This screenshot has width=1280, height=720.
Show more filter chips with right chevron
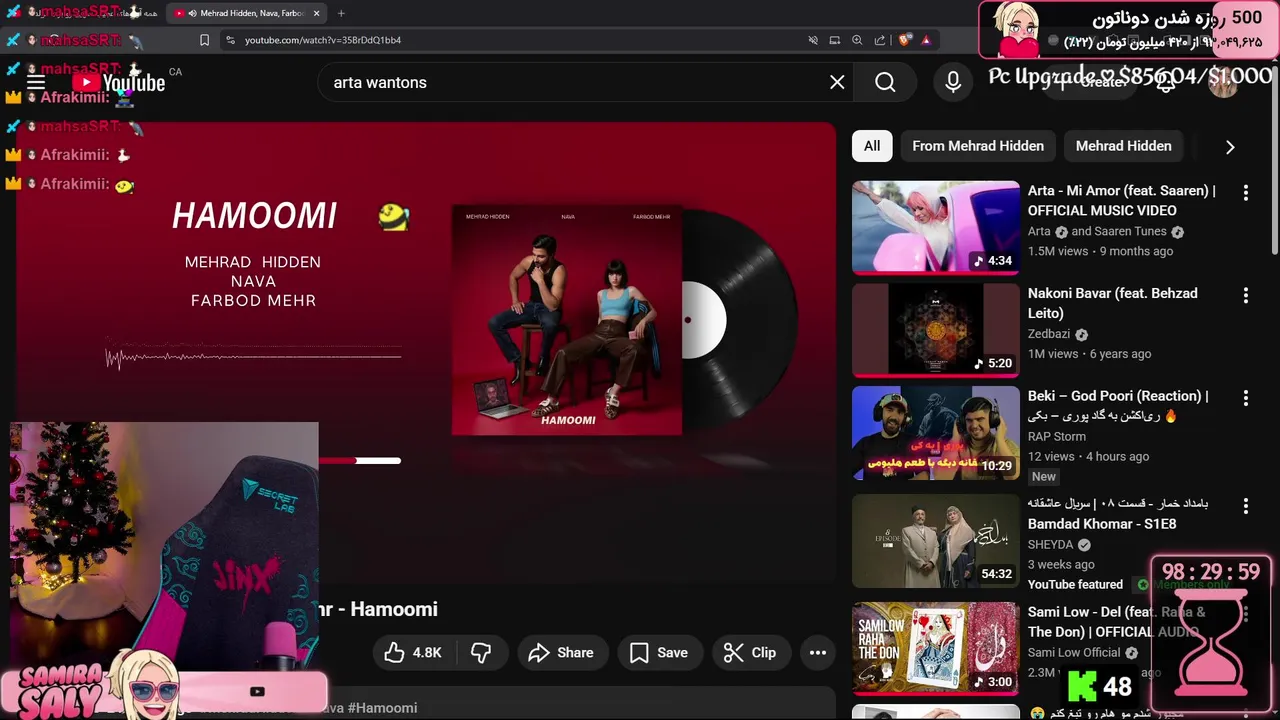coord(1230,146)
